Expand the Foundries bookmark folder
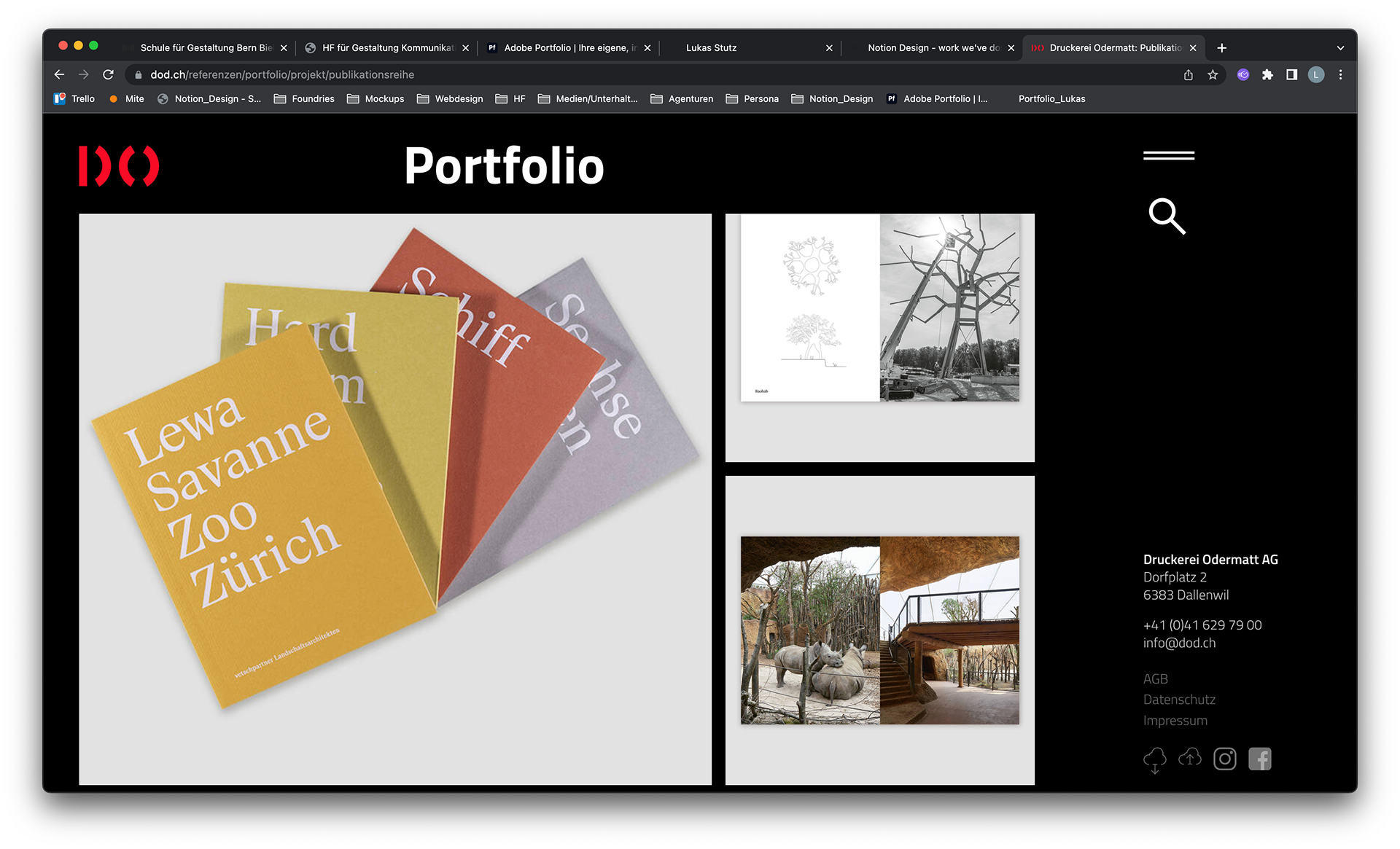 (x=304, y=99)
